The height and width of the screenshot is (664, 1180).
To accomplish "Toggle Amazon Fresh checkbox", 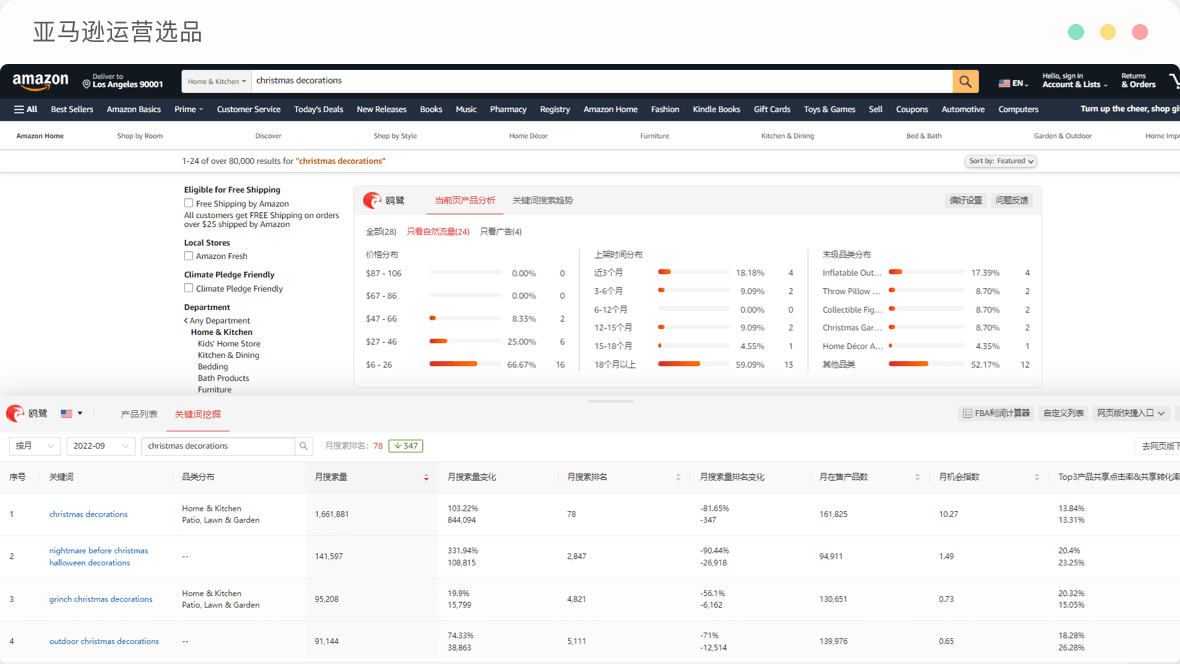I will coord(188,256).
